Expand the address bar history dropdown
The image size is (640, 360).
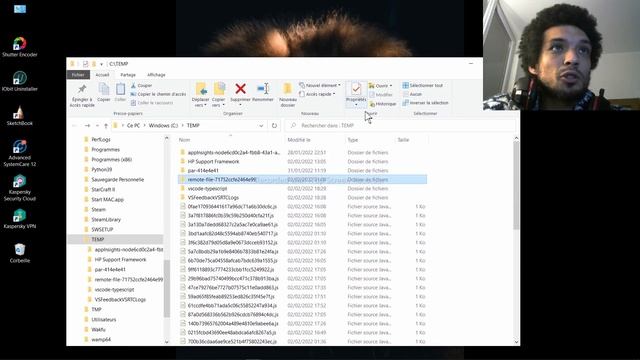(261, 126)
